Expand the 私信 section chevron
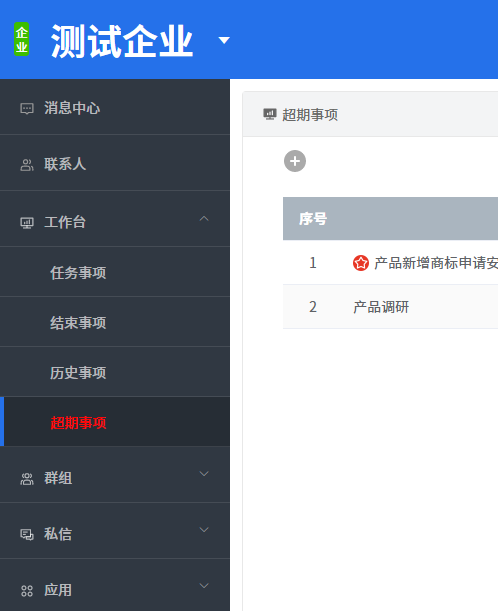The image size is (498, 611). click(204, 530)
